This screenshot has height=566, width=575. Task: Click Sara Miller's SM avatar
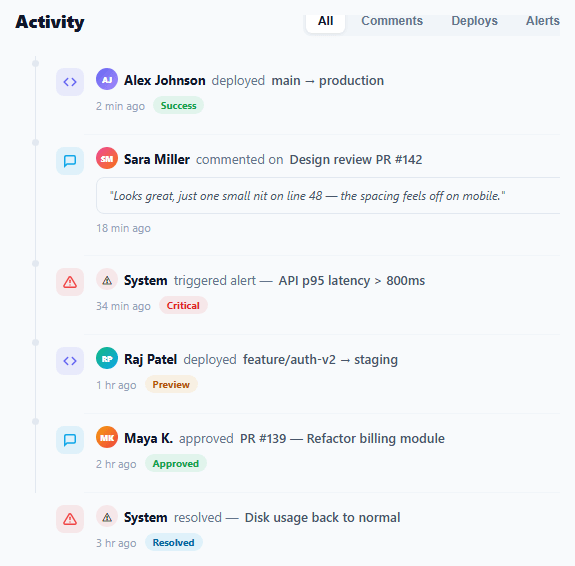tap(107, 158)
